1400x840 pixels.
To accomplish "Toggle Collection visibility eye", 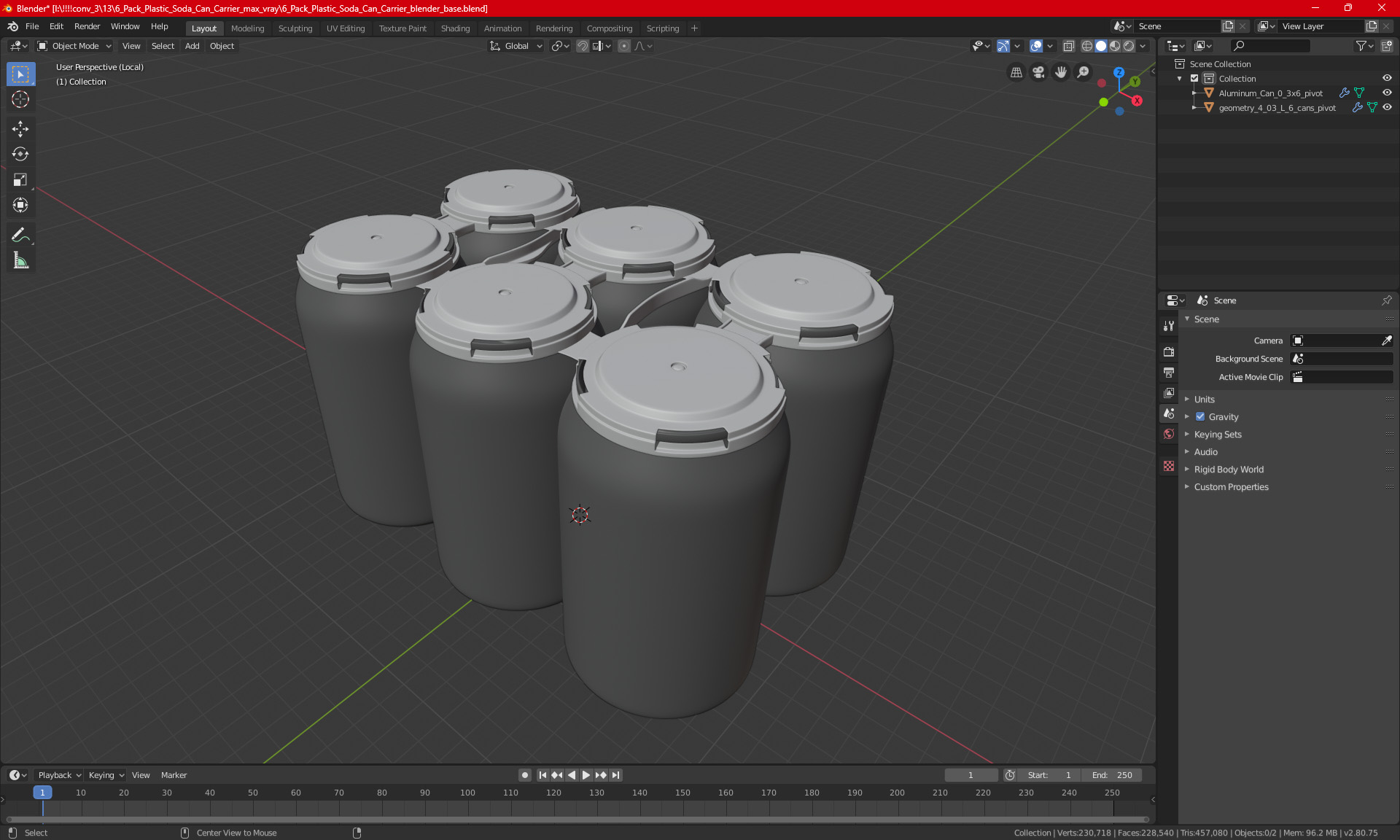I will (1387, 79).
